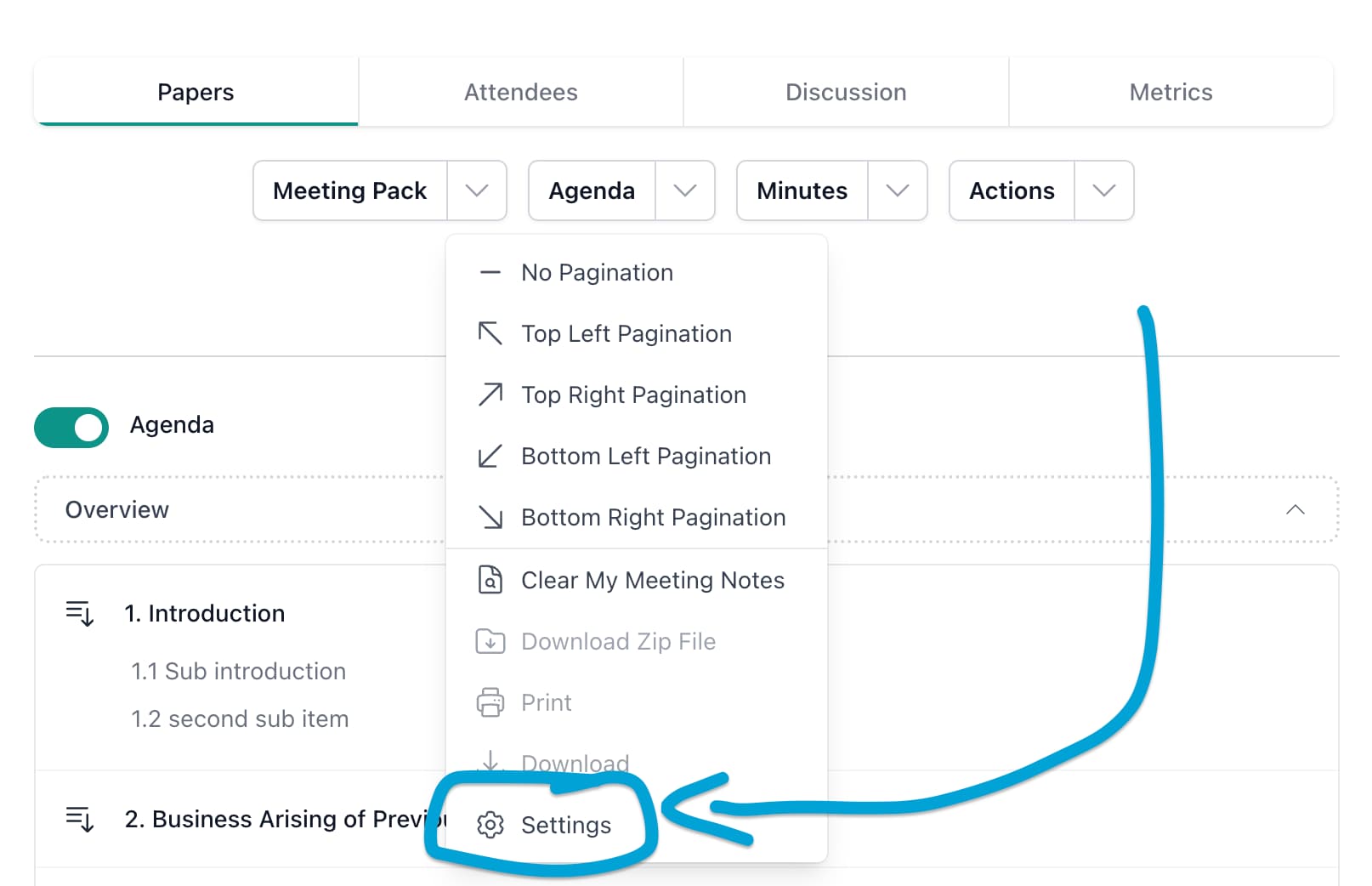Image resolution: width=1372 pixels, height=886 pixels.
Task: Select the Settings menu entry
Action: [x=565, y=825]
